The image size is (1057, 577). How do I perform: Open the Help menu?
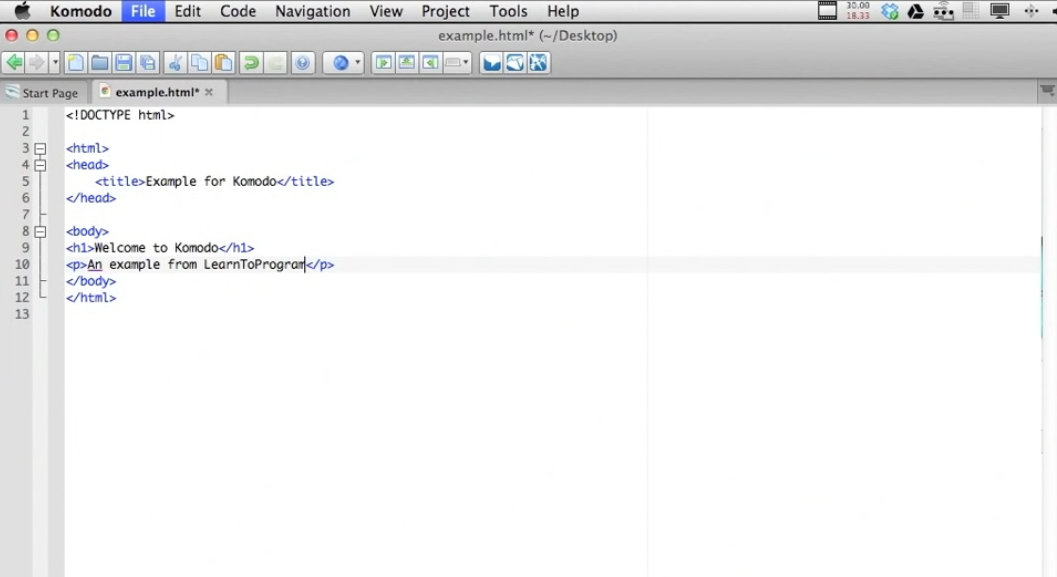click(x=563, y=11)
